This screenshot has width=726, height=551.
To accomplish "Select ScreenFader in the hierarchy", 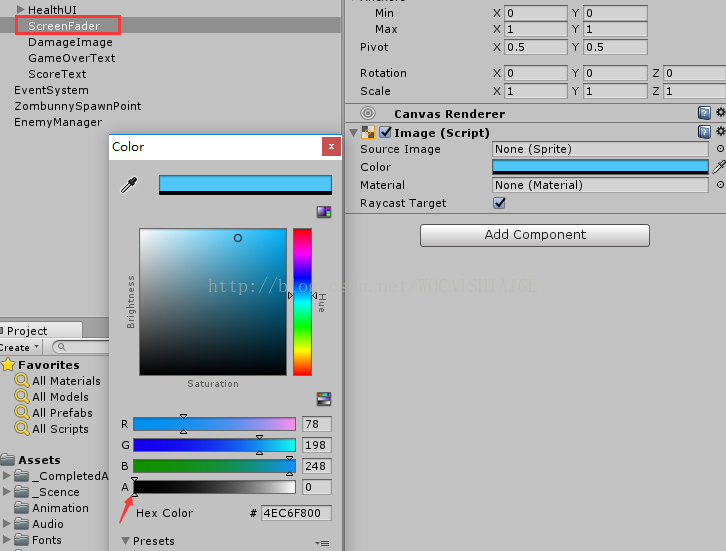I will tap(64, 26).
